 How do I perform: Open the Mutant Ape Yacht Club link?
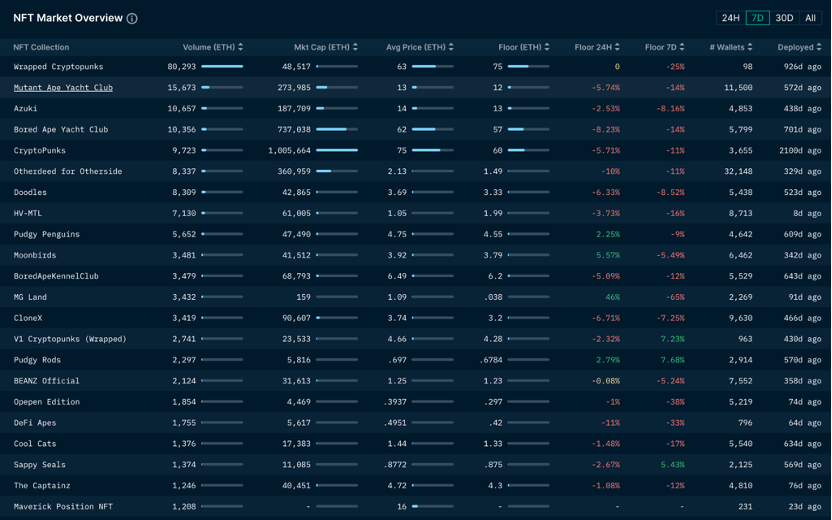click(63, 88)
